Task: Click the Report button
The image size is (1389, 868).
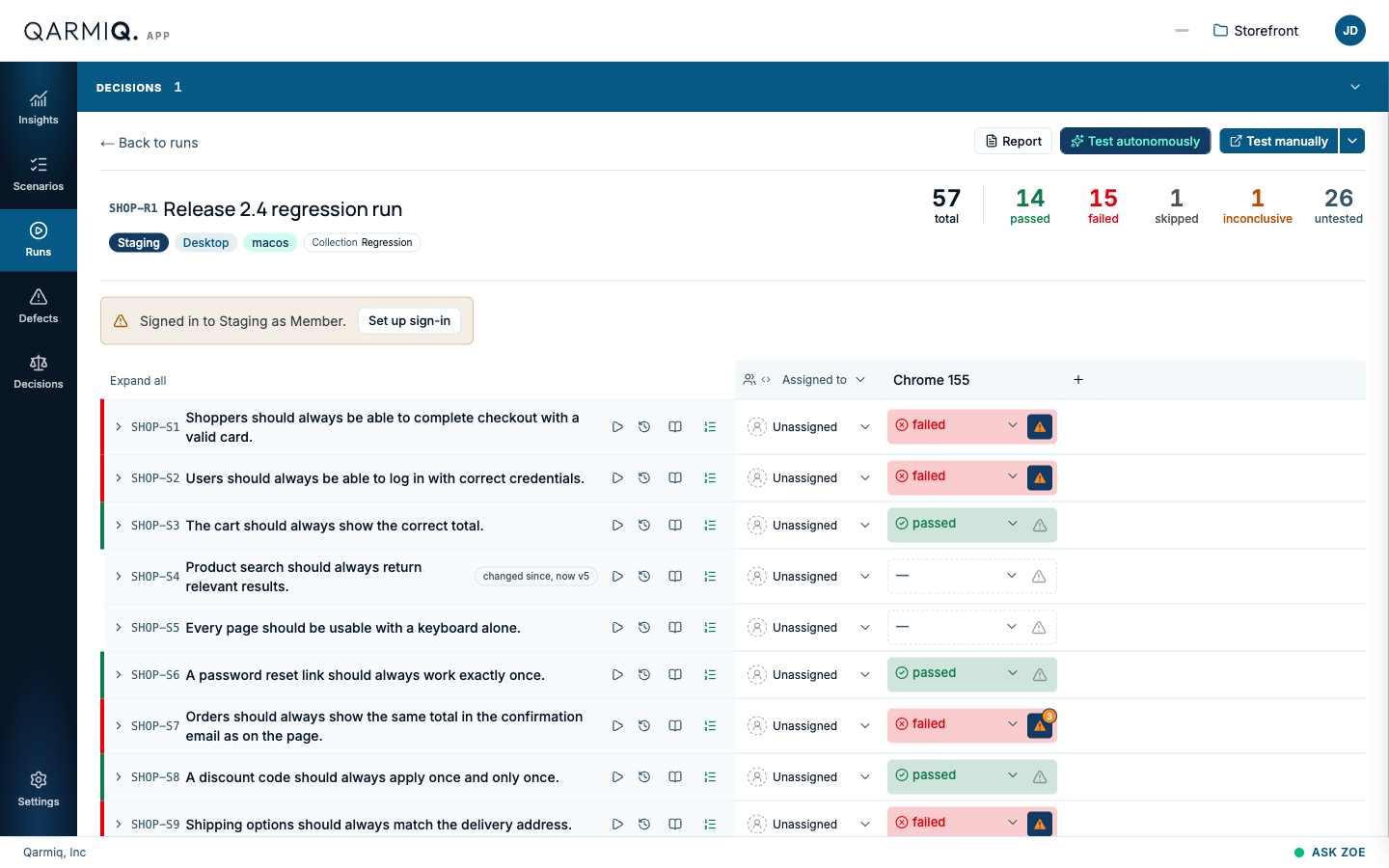Action: [x=1013, y=141]
